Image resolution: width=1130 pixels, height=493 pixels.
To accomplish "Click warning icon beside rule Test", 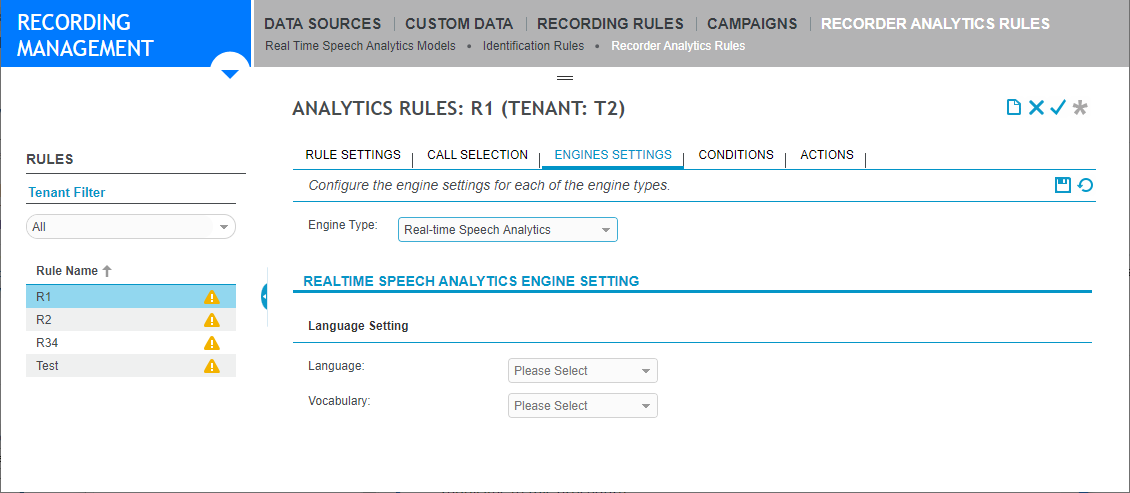I will point(211,365).
